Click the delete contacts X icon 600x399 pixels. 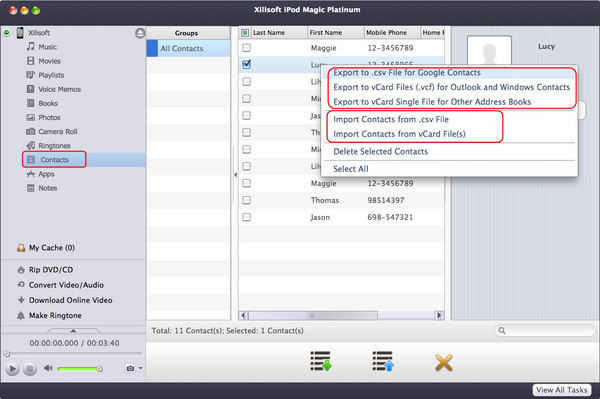444,363
